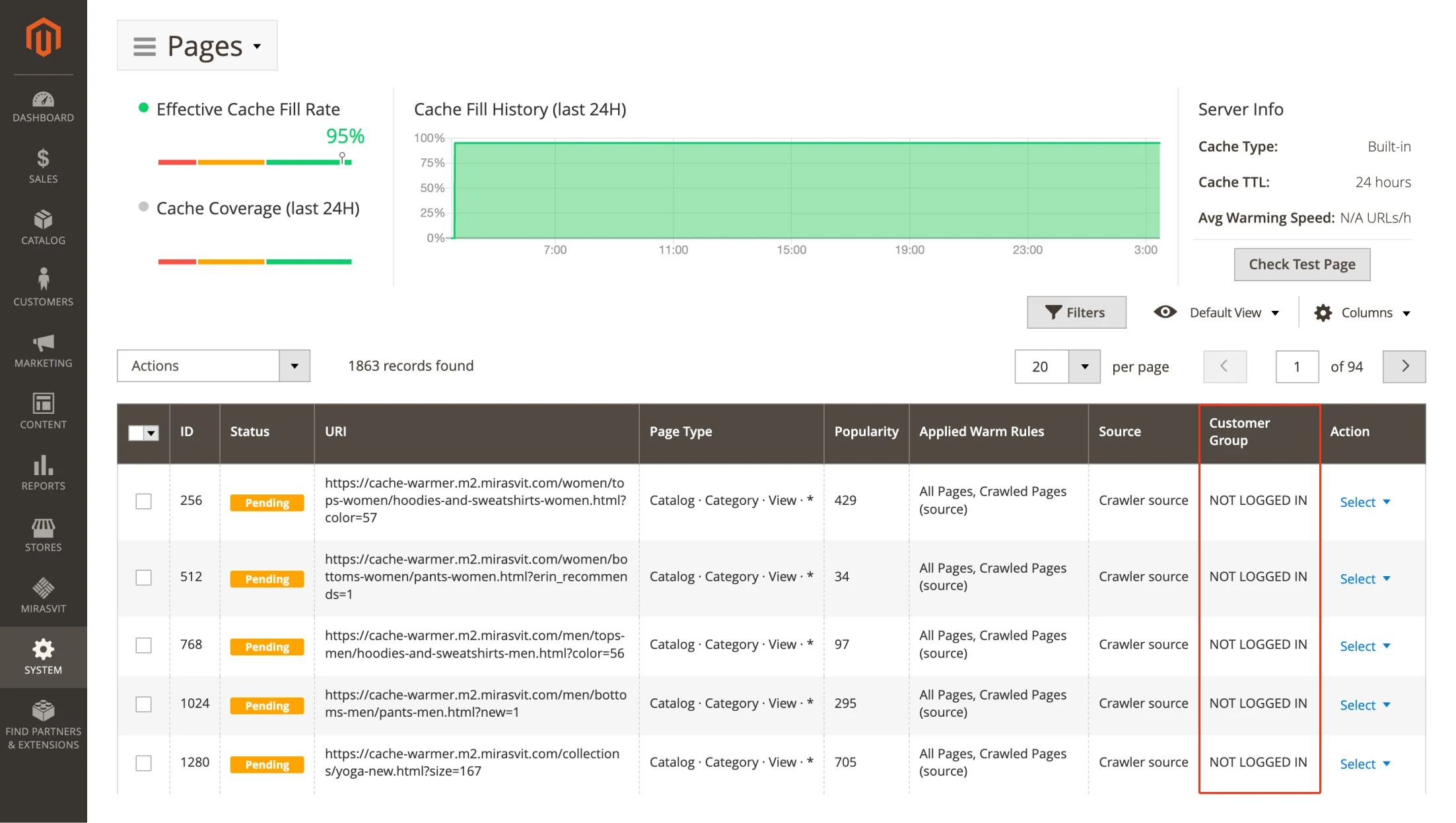1456x823 pixels.
Task: Open the Pages title menu
Action: point(197,45)
